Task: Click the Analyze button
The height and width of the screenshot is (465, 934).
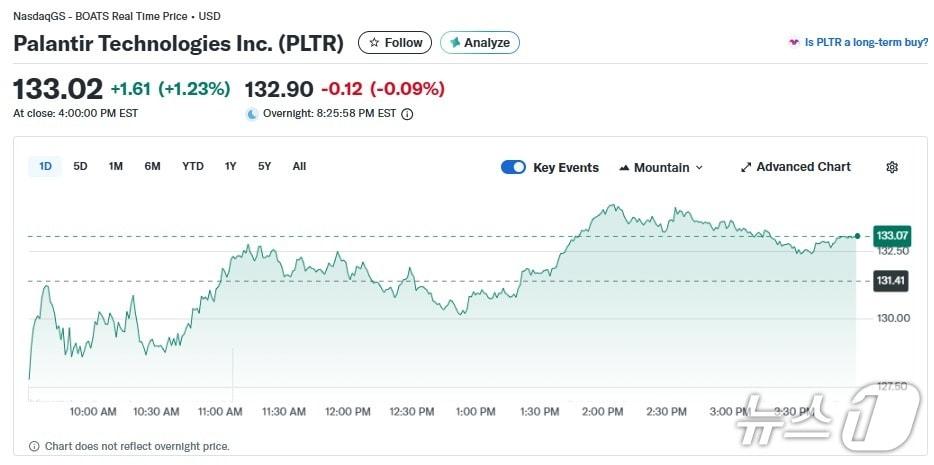Action: 480,43
